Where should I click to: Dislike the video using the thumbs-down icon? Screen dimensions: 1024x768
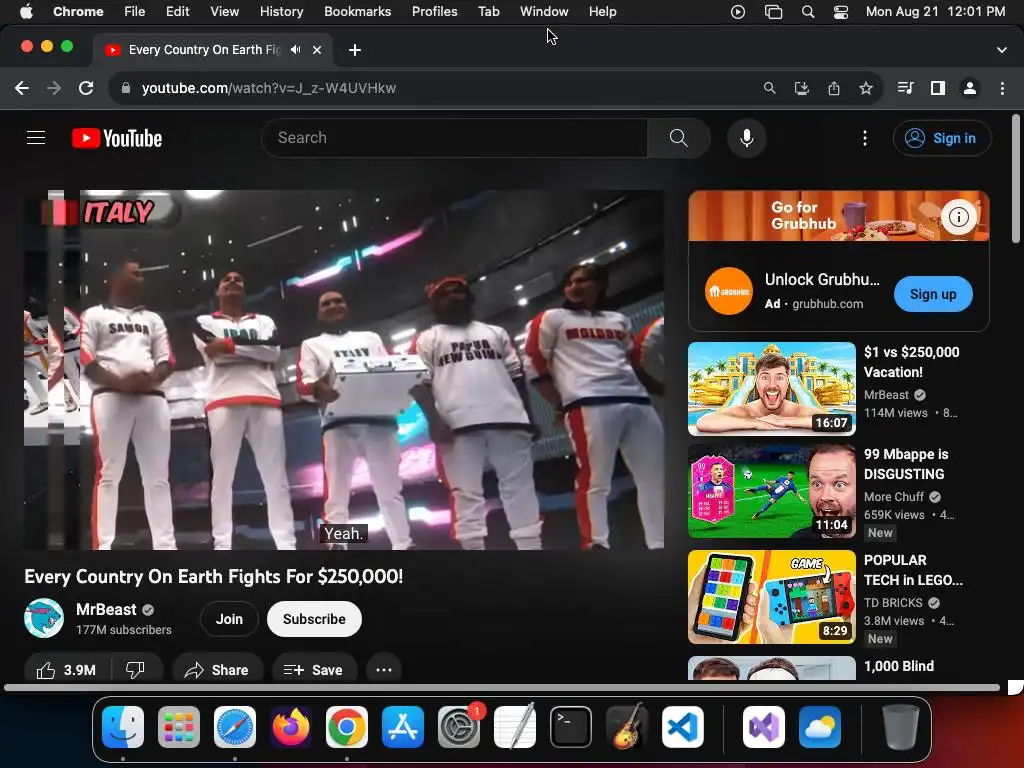pyautogui.click(x=135, y=670)
